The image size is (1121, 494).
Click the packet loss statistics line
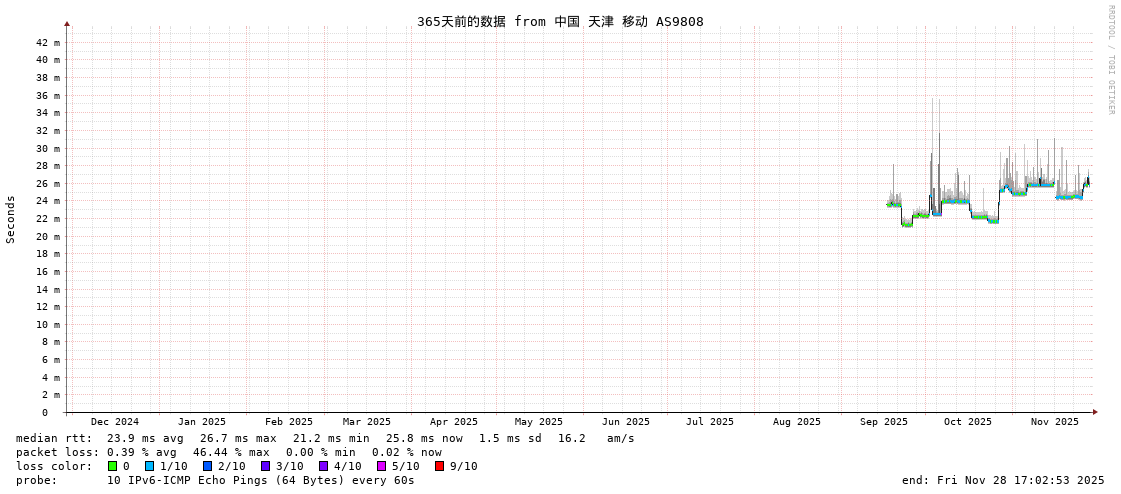pyautogui.click(x=229, y=452)
